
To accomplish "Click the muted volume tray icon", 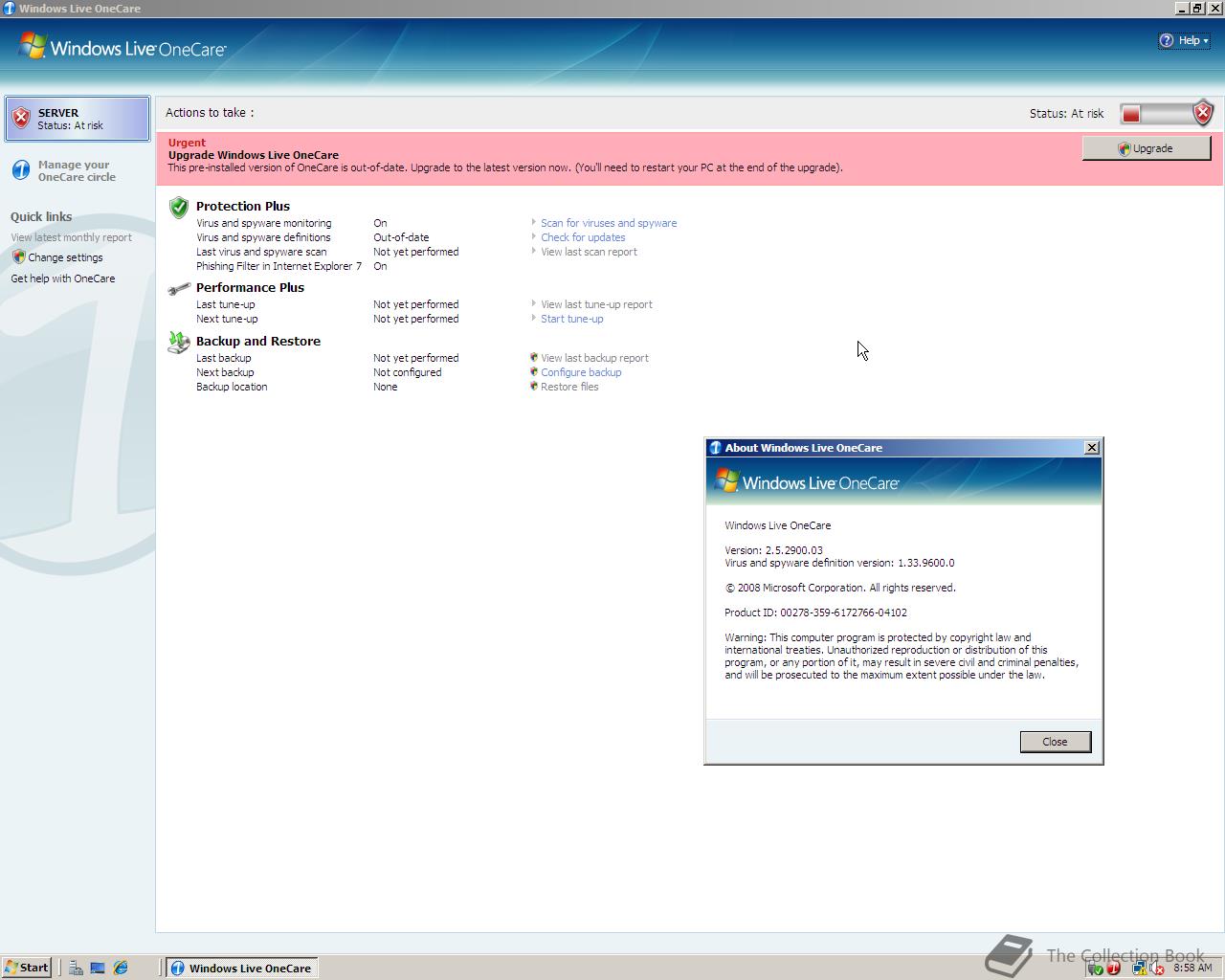I will pyautogui.click(x=1157, y=969).
